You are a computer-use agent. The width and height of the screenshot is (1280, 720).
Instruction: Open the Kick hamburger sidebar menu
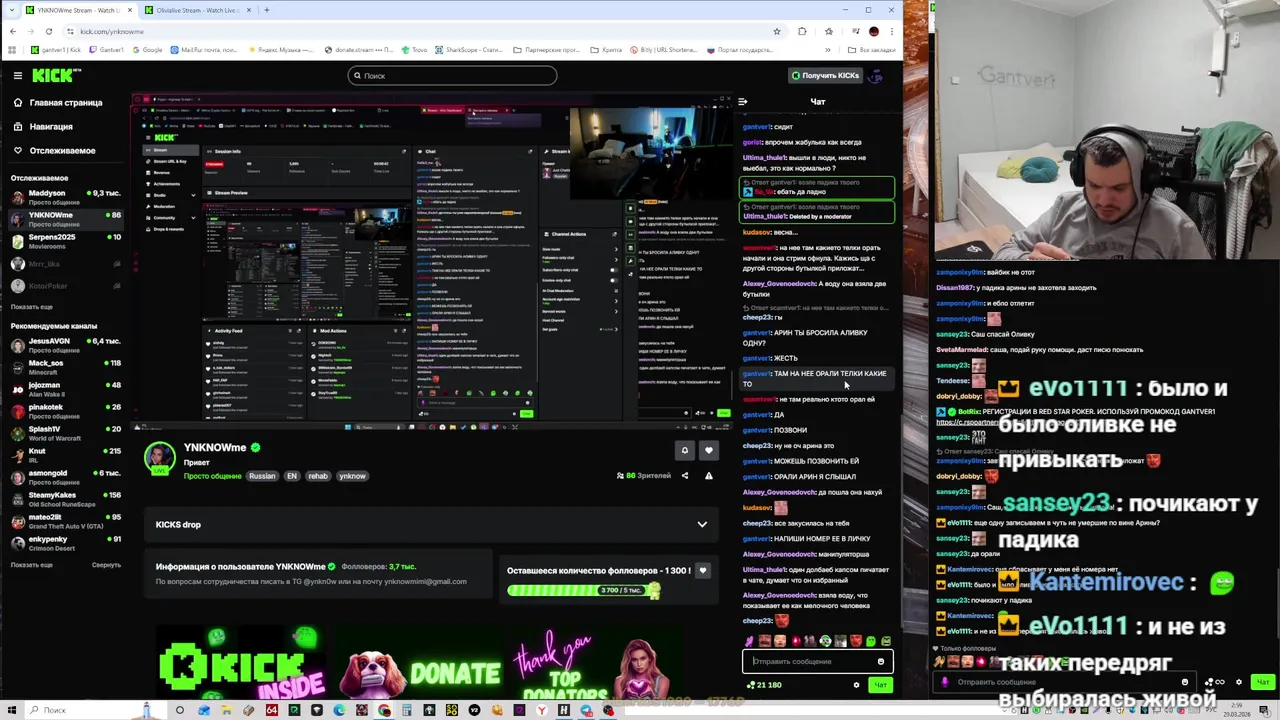click(x=18, y=75)
